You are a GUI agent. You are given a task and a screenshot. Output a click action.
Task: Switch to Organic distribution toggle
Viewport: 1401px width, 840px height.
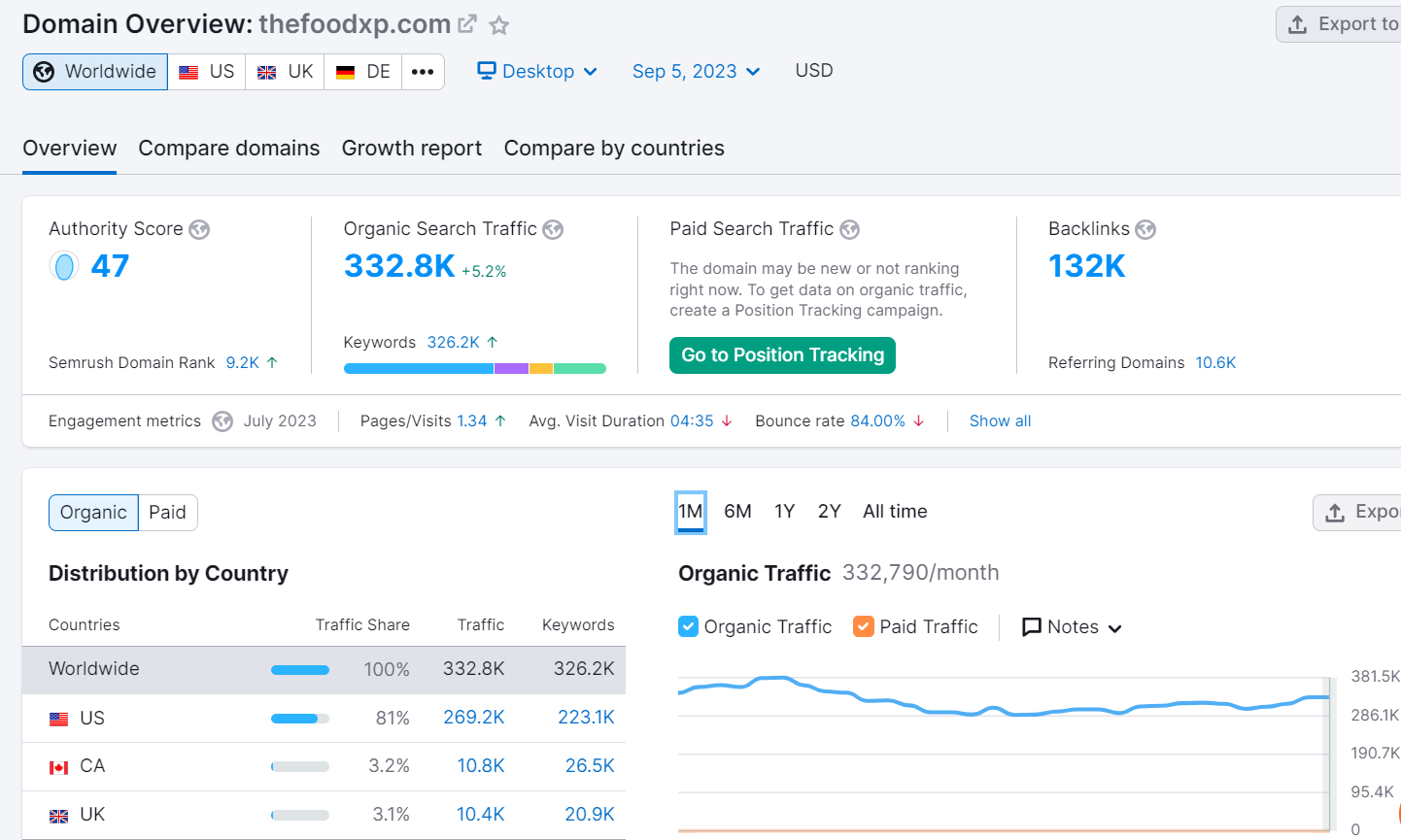pos(93,513)
